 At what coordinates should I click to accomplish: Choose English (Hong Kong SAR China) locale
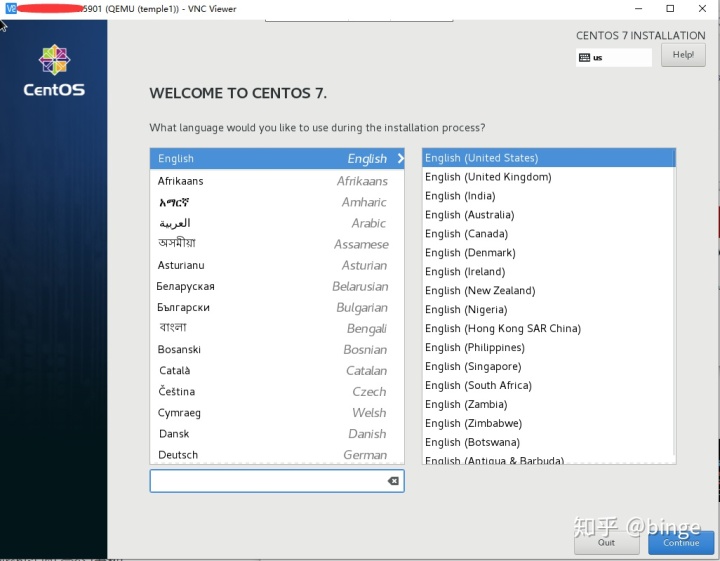pos(548,328)
